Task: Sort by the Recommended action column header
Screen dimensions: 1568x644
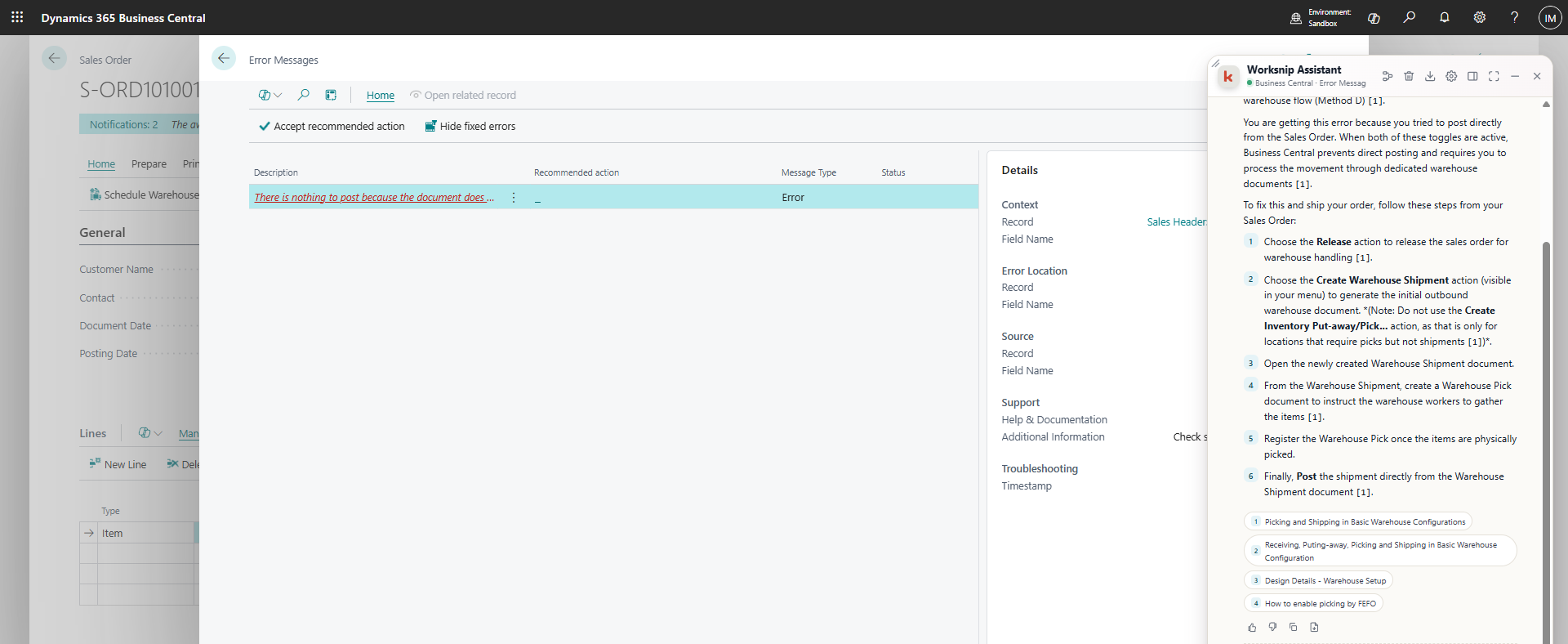Action: click(x=577, y=172)
